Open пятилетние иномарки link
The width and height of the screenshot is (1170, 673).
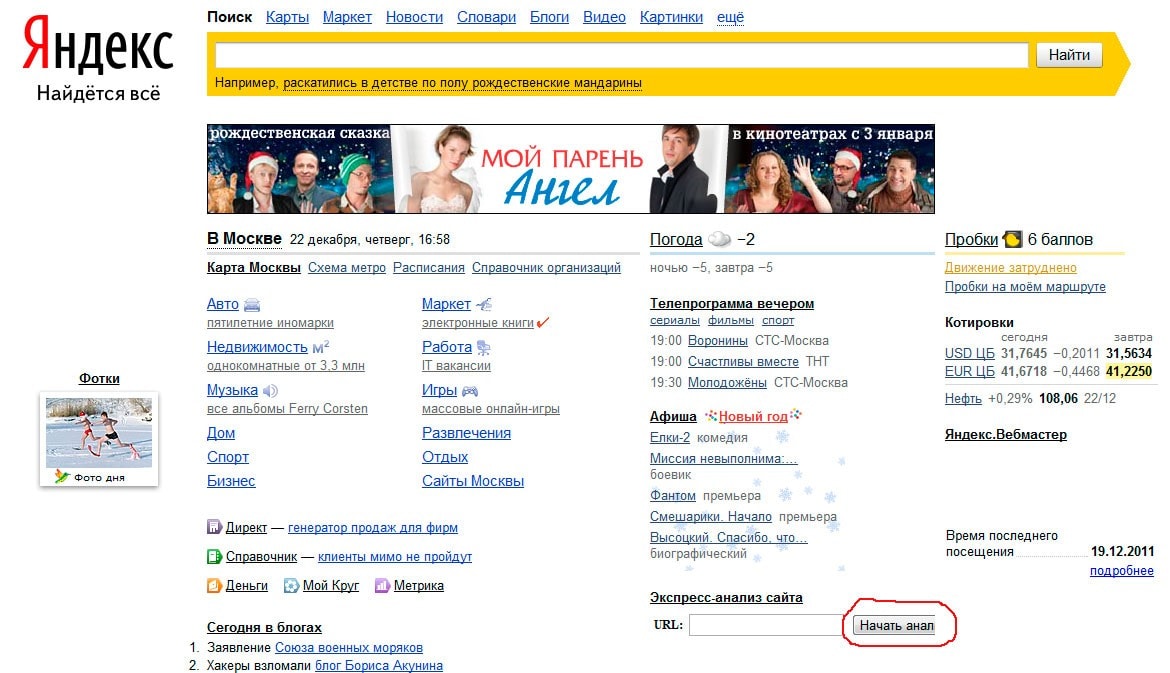(270, 323)
